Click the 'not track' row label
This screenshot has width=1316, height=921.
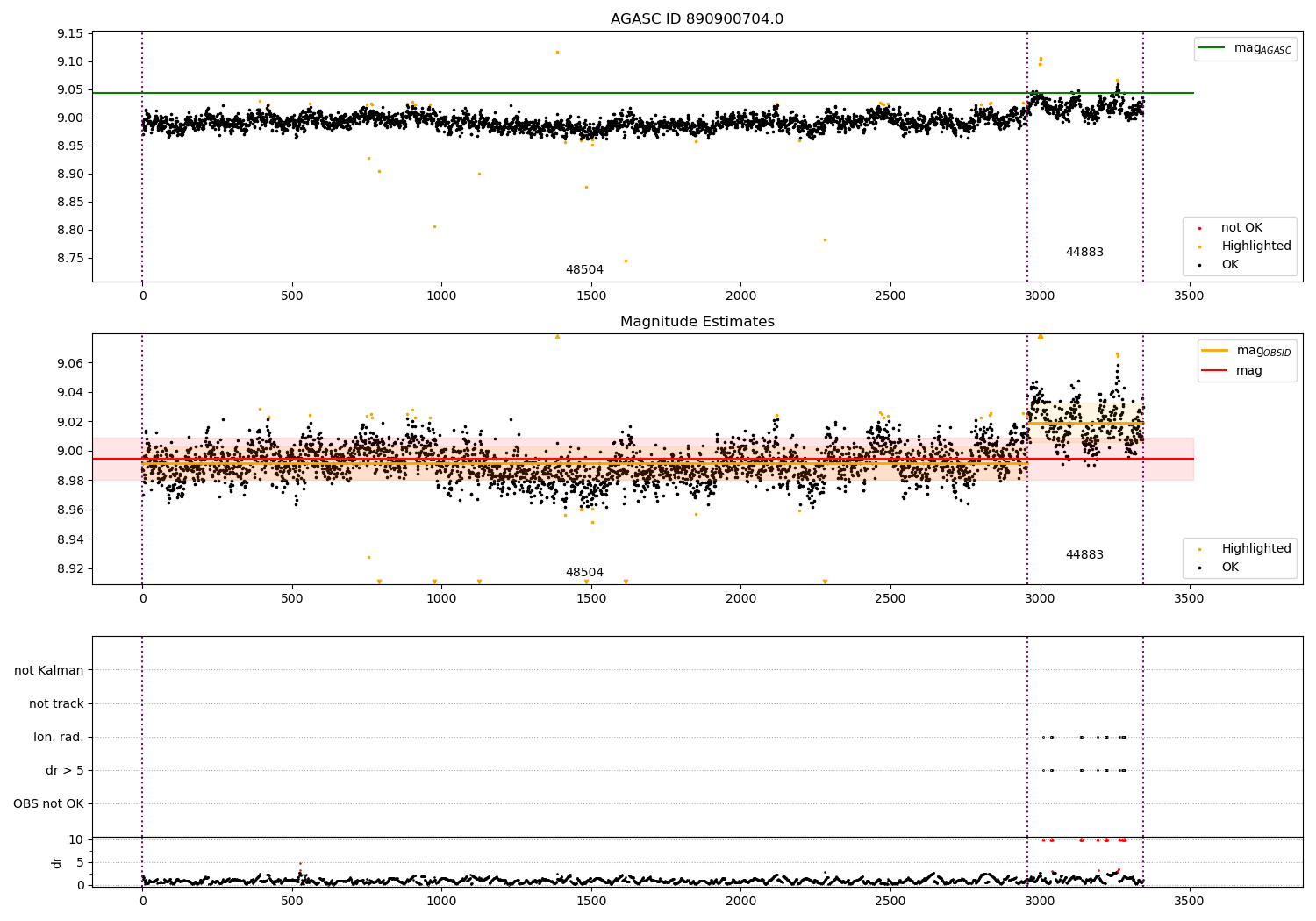(56, 704)
